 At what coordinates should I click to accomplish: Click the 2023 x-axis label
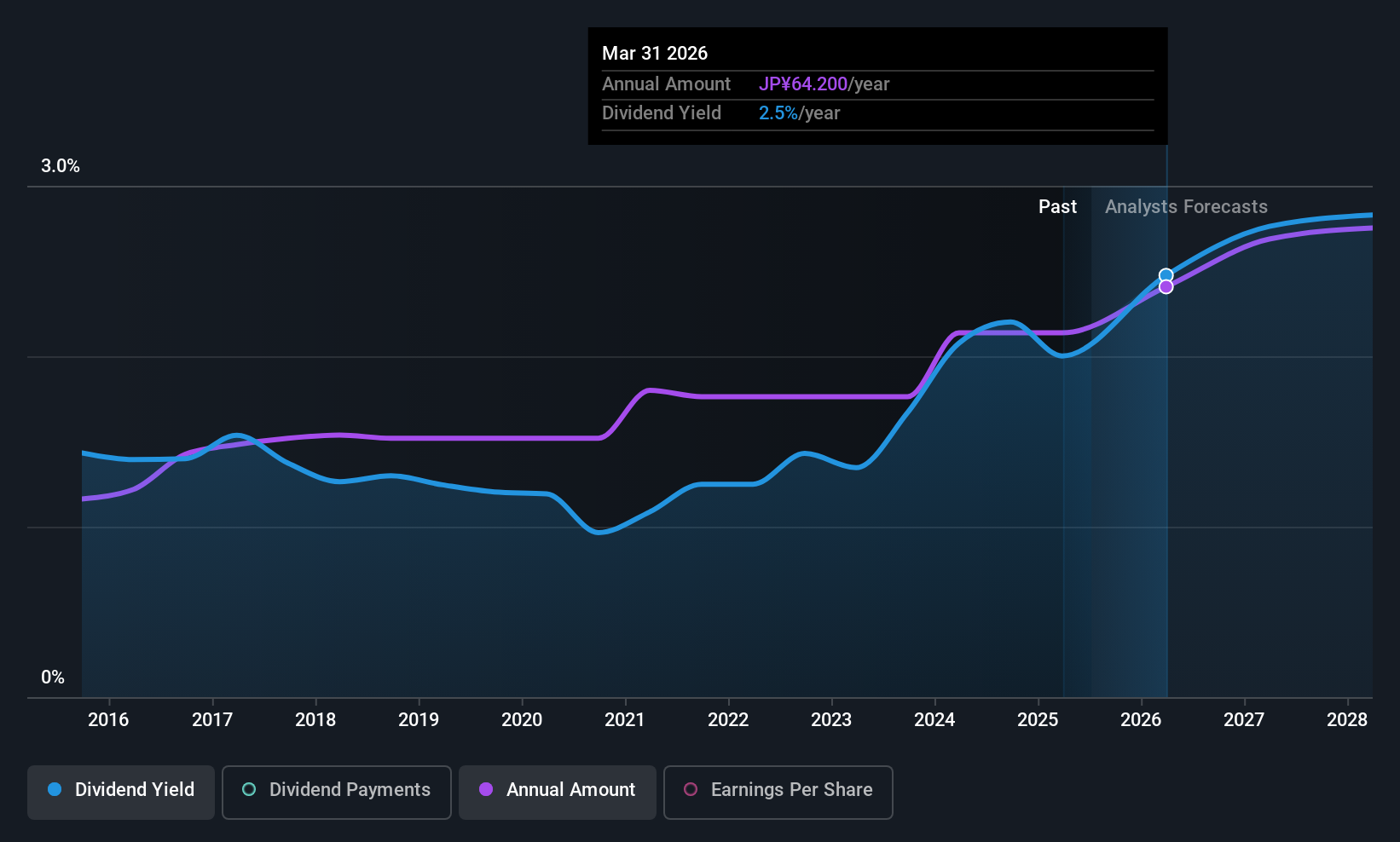point(831,720)
